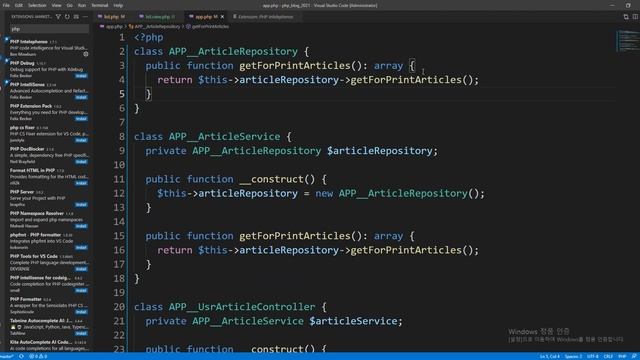The image size is (640, 360).
Task: Open extensions panel more actions menu
Action: click(x=85, y=17)
